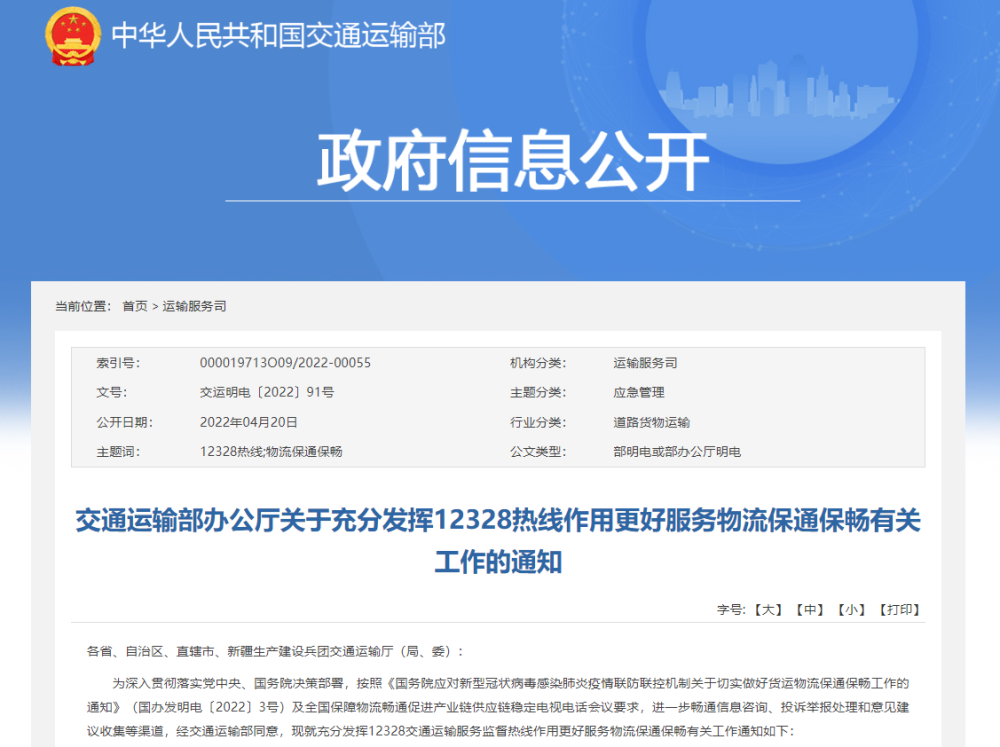Click the 道路货物运输 industry category value
This screenshot has height=747, width=1000.
[651, 422]
